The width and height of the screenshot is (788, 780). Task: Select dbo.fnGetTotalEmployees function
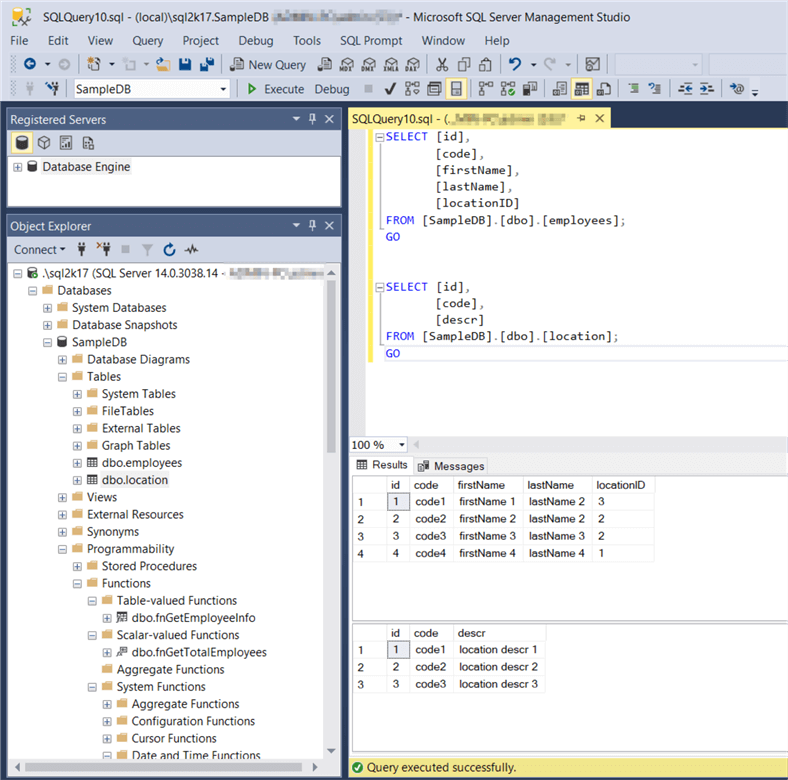point(199,652)
